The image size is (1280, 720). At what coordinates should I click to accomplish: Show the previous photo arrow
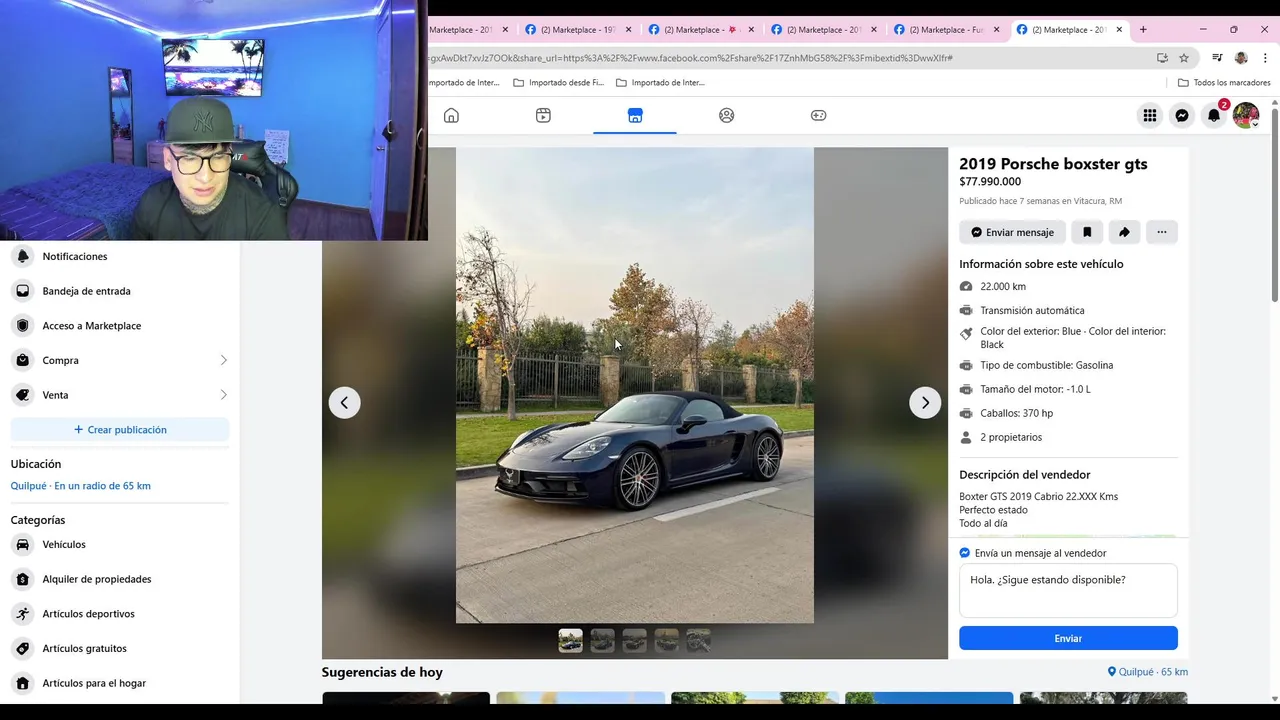click(344, 402)
